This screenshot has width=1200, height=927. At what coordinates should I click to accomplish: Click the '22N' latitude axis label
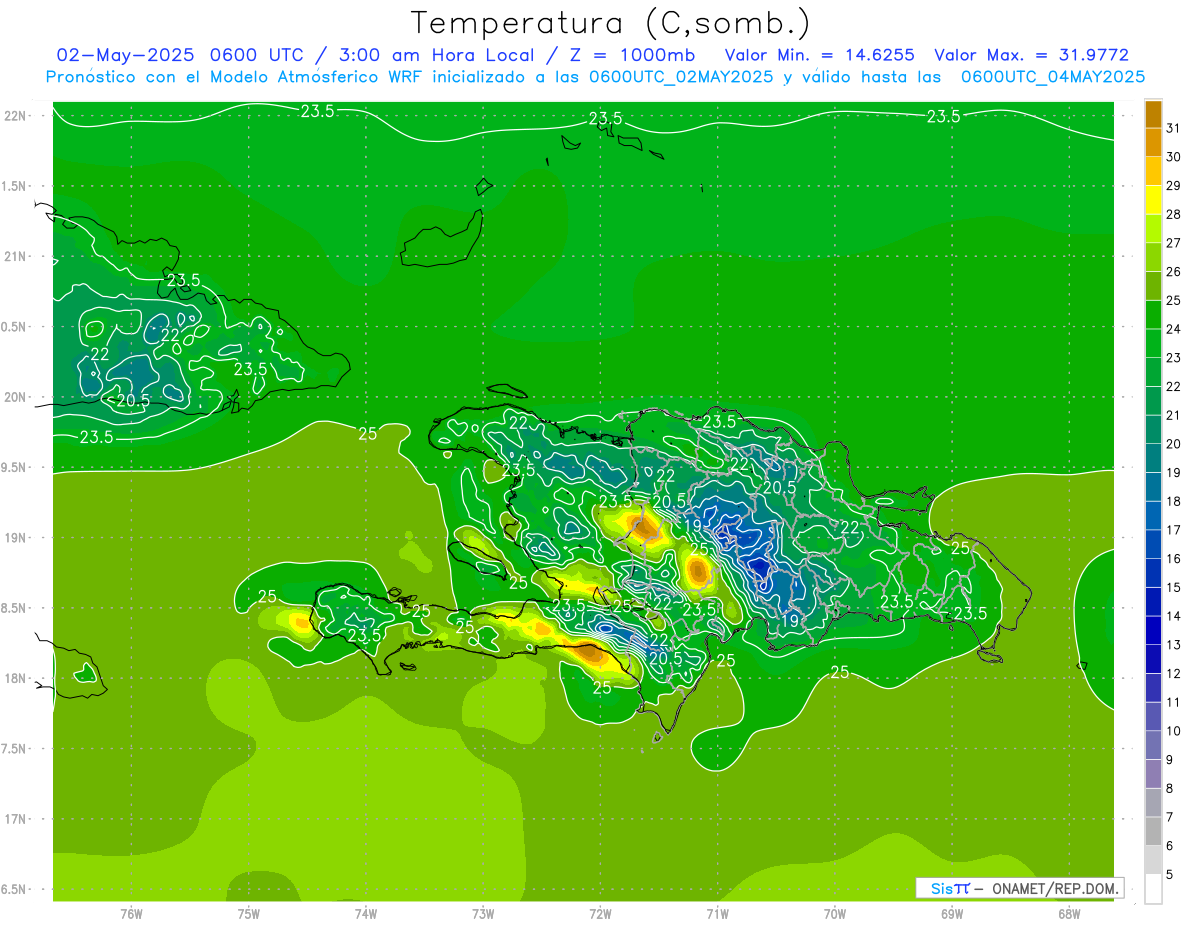[x=16, y=116]
